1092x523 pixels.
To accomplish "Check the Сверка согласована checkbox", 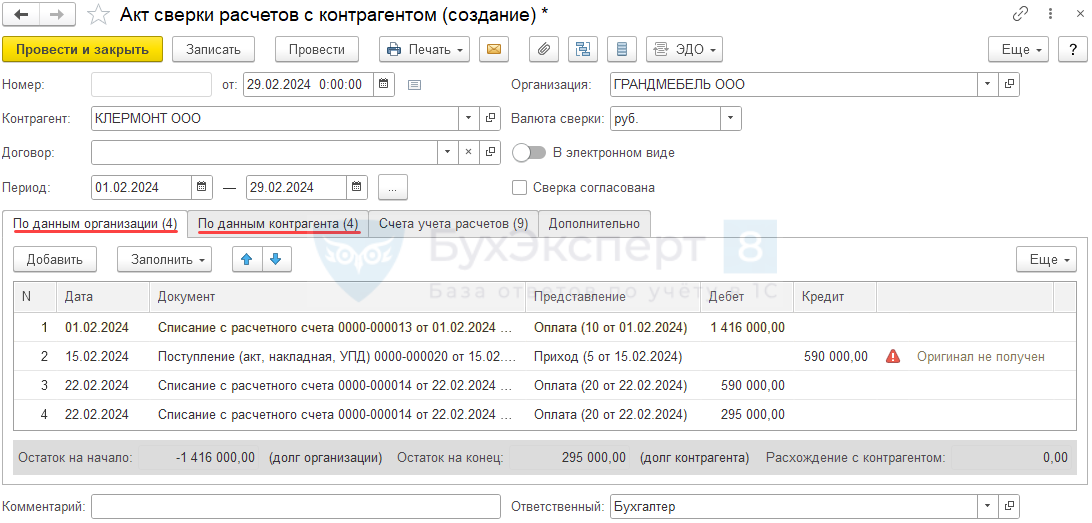I will pos(519,187).
